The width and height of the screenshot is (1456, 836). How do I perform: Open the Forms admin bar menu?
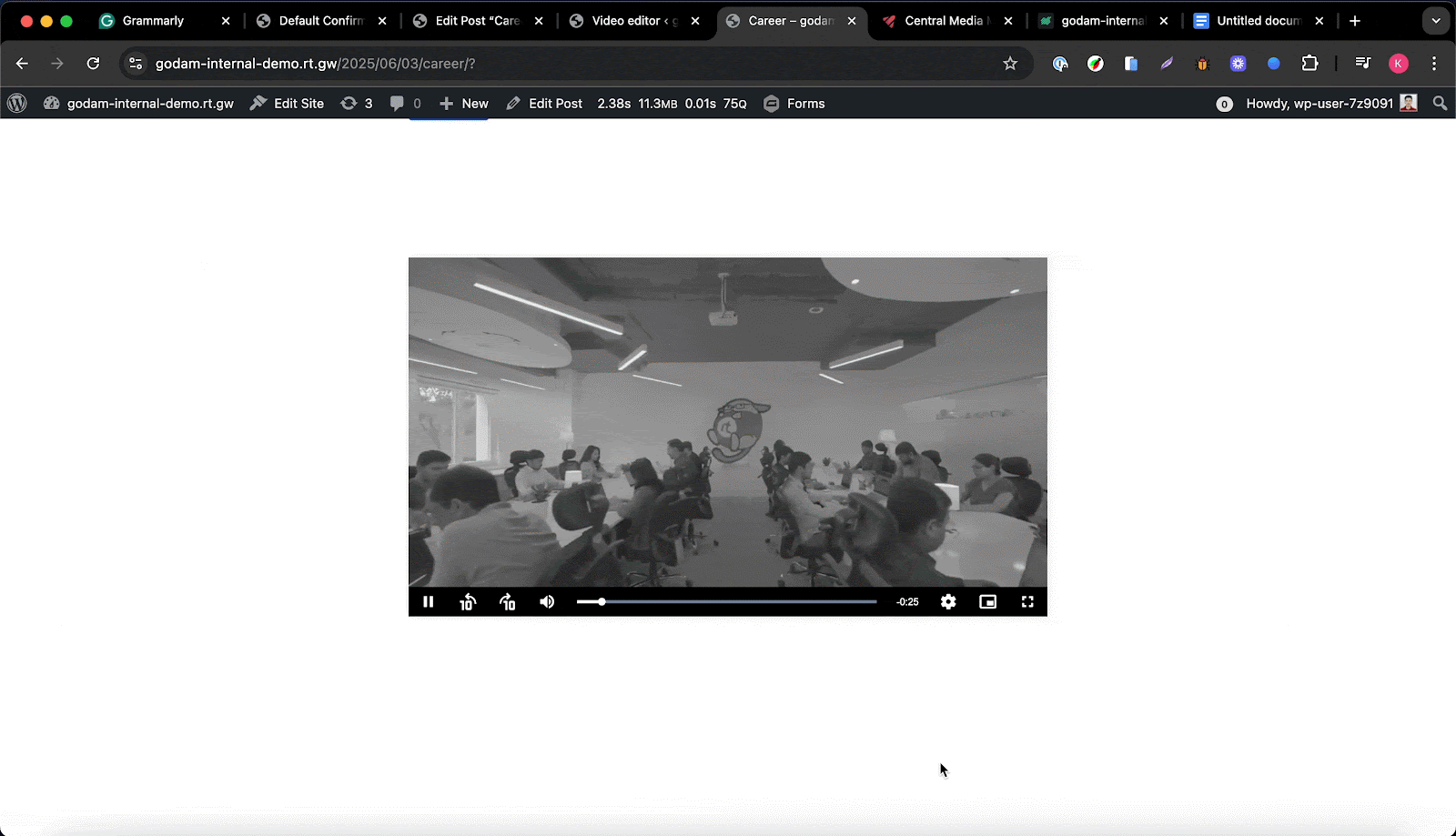point(794,103)
